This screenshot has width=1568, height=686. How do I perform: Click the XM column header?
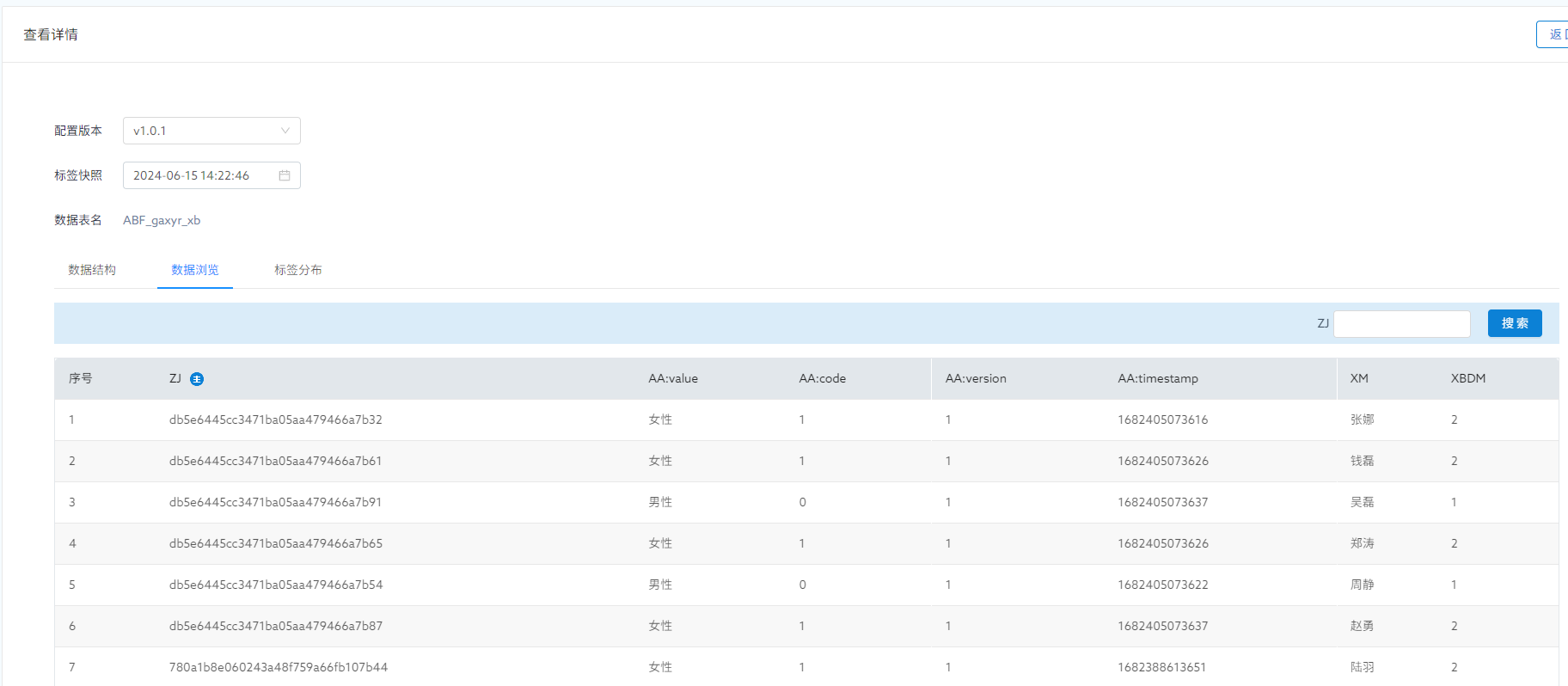pyautogui.click(x=1359, y=378)
